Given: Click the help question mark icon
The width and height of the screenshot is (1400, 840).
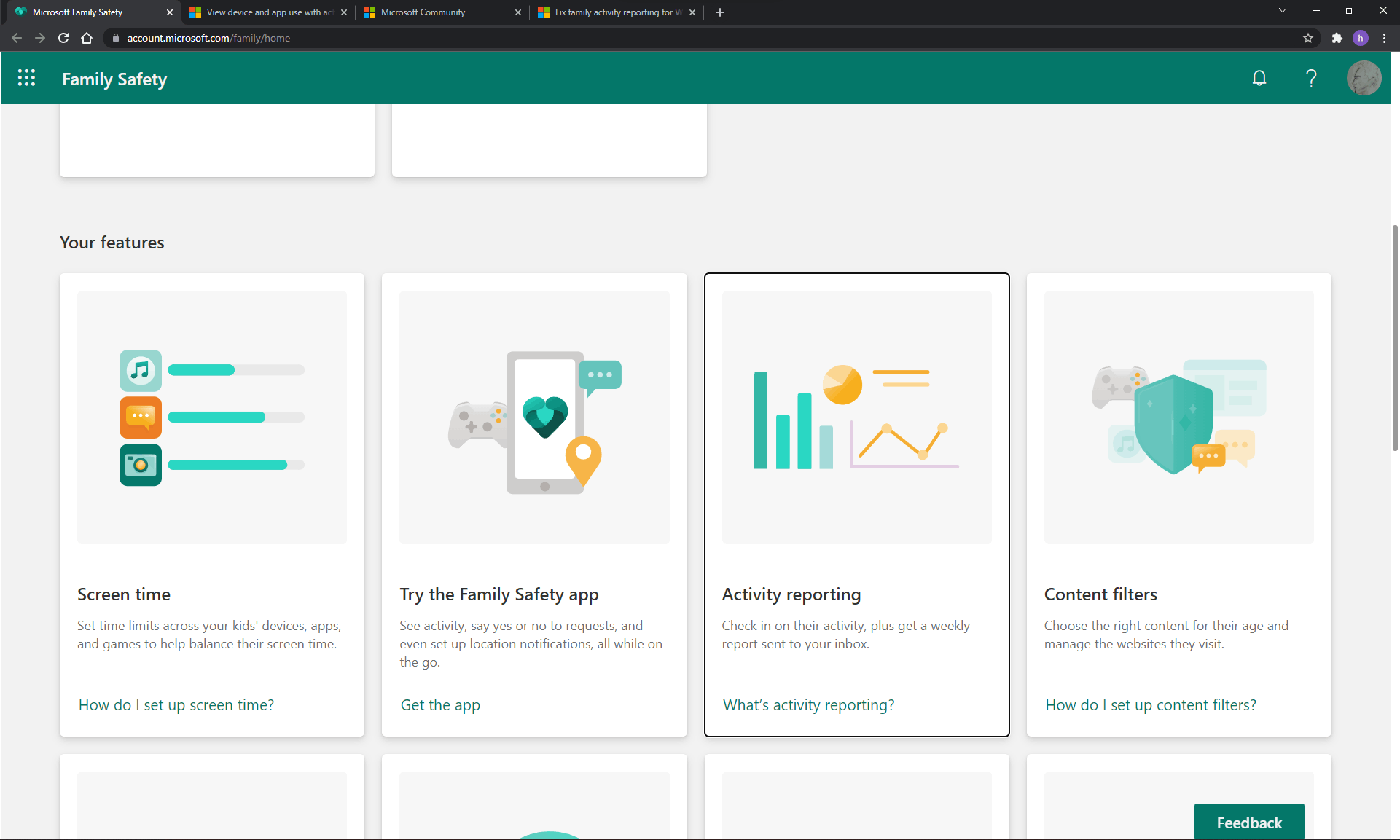Looking at the screenshot, I should coord(1311,78).
